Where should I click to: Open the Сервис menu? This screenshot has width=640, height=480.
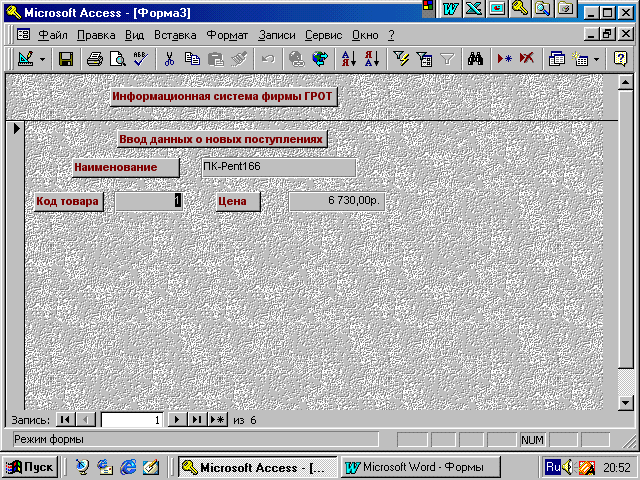pyautogui.click(x=324, y=36)
